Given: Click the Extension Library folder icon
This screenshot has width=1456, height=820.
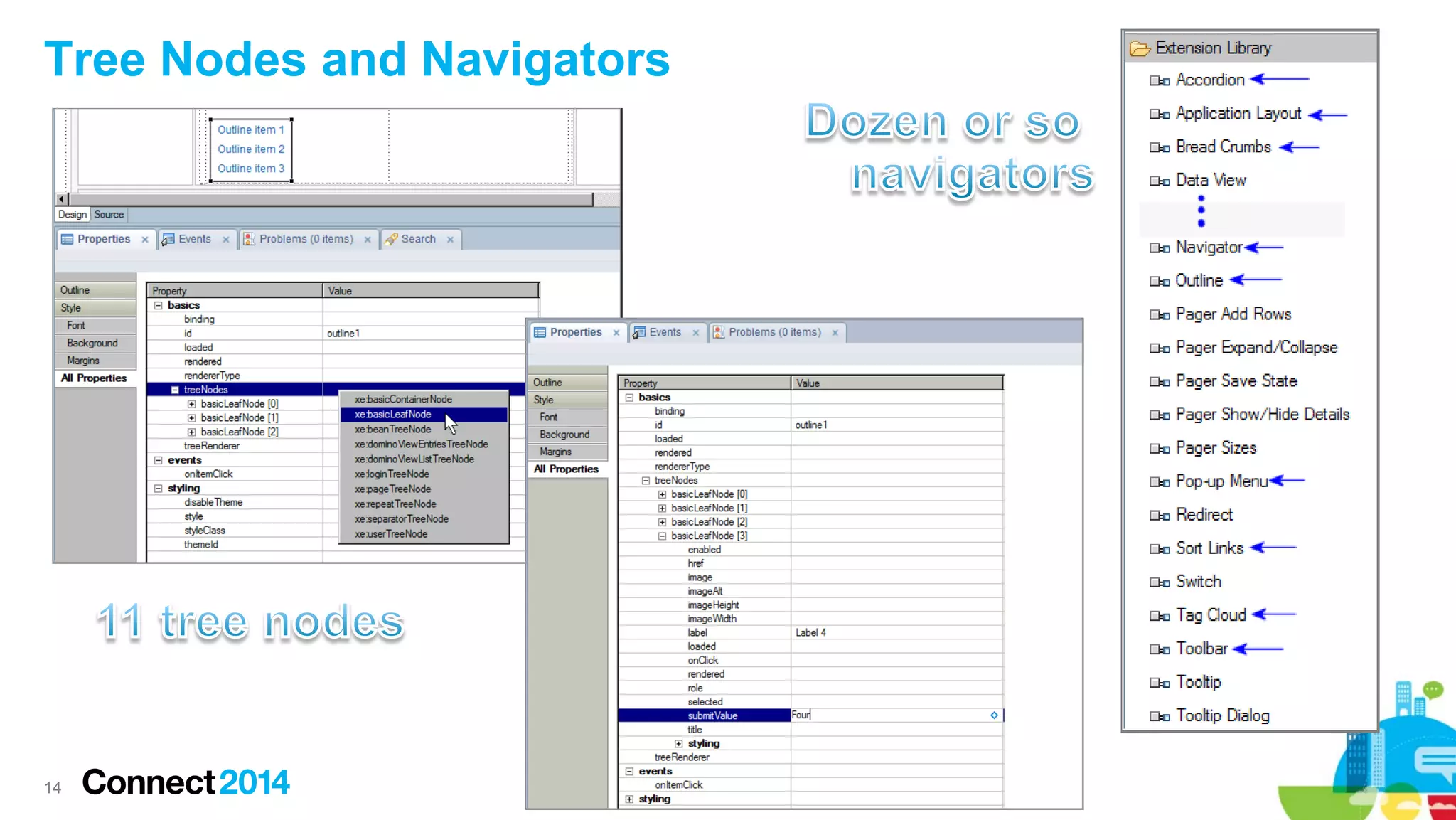Looking at the screenshot, I should coord(1140,48).
